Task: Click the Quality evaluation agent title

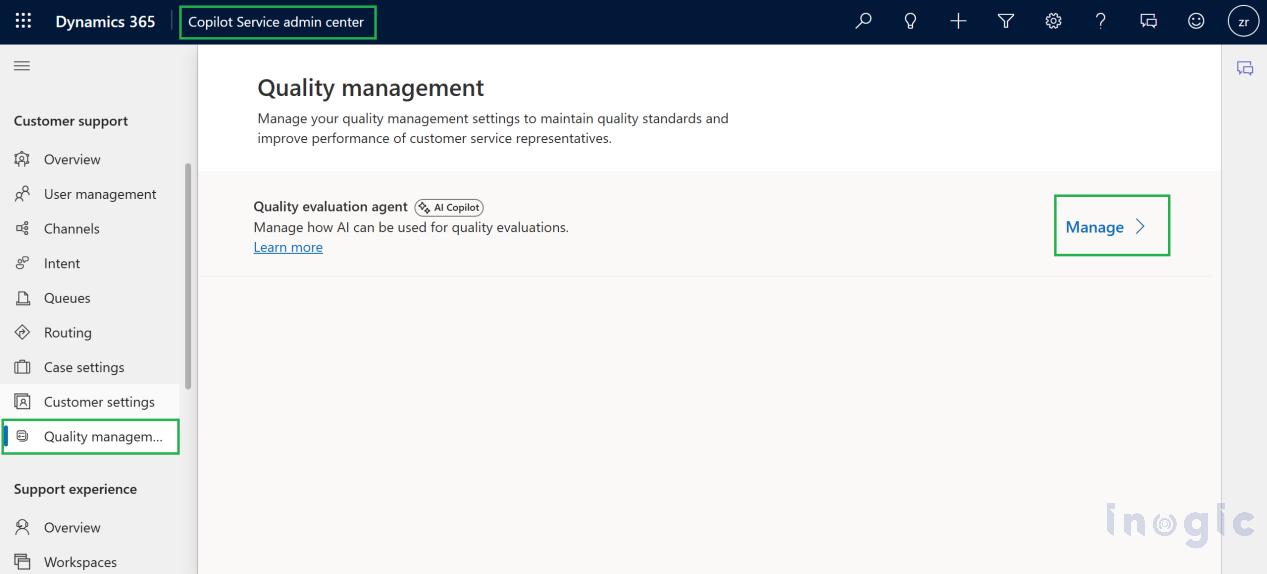Action: tap(331, 207)
